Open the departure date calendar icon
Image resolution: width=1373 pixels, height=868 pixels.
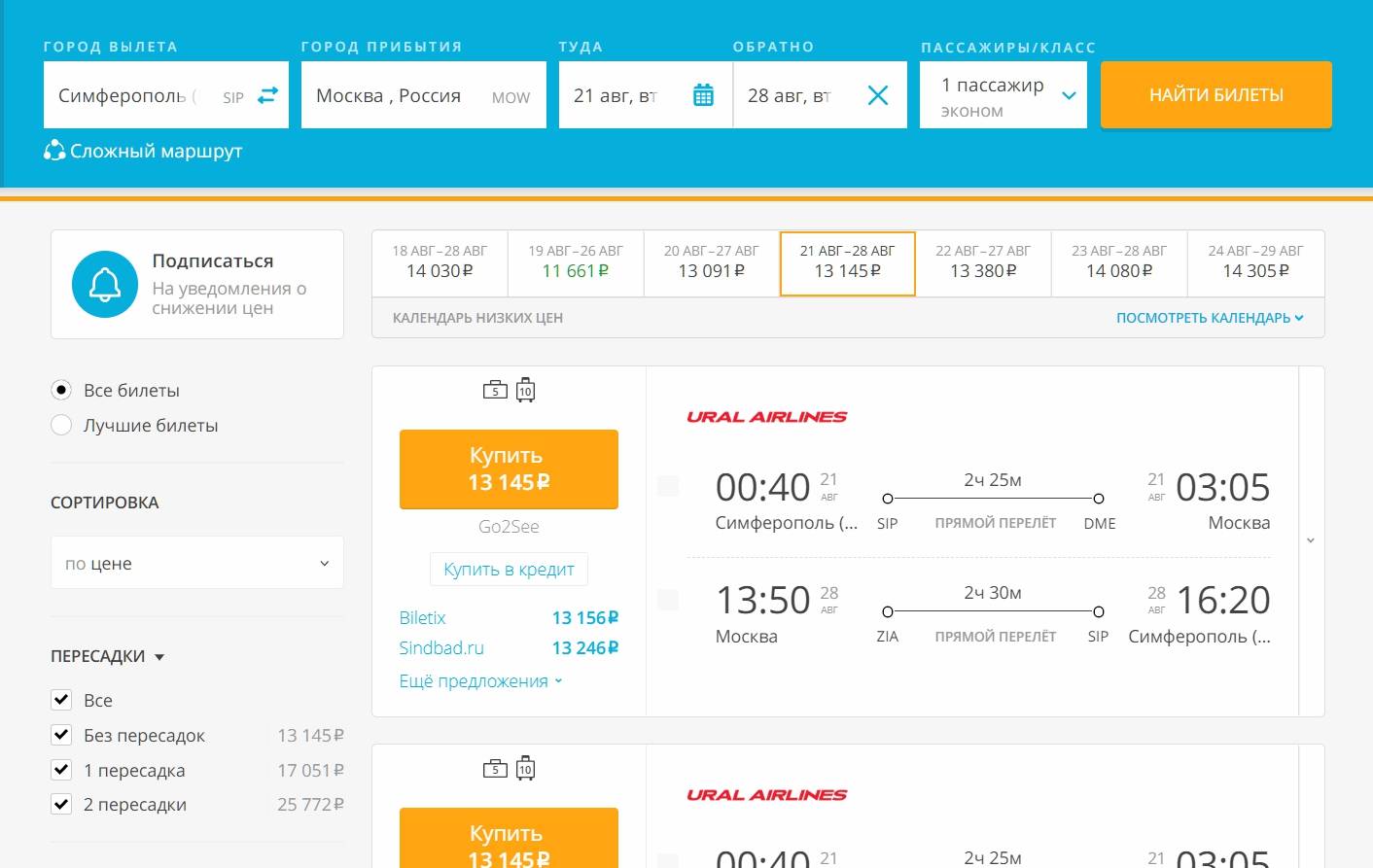pyautogui.click(x=703, y=95)
